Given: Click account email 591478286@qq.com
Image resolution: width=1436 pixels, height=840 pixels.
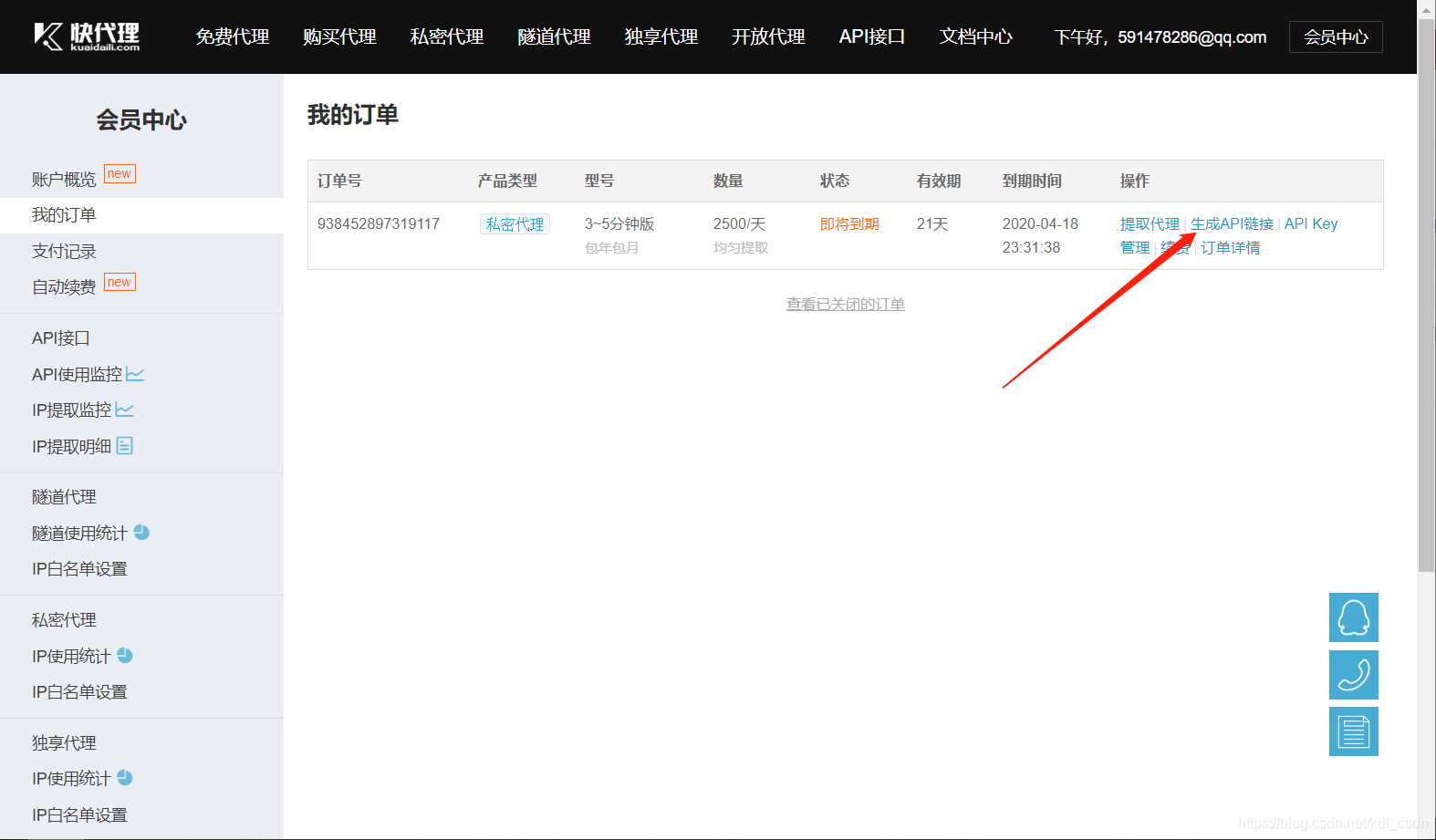Looking at the screenshot, I should pos(1192,37).
